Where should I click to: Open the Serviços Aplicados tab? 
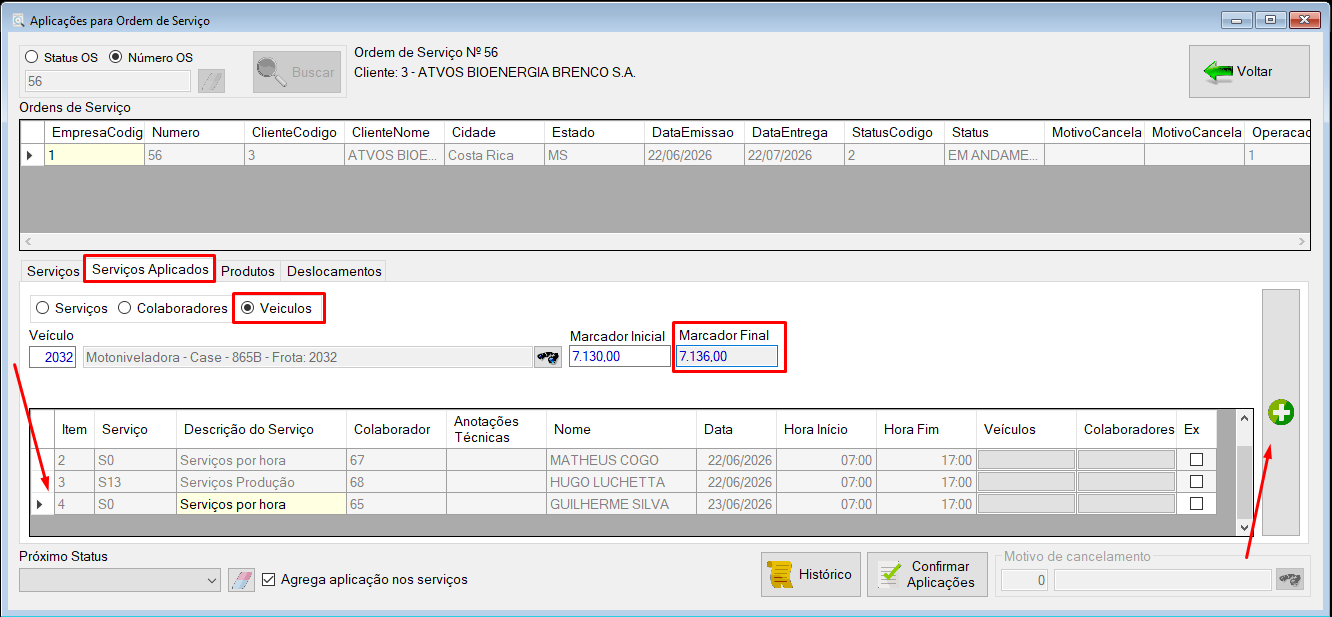(150, 269)
